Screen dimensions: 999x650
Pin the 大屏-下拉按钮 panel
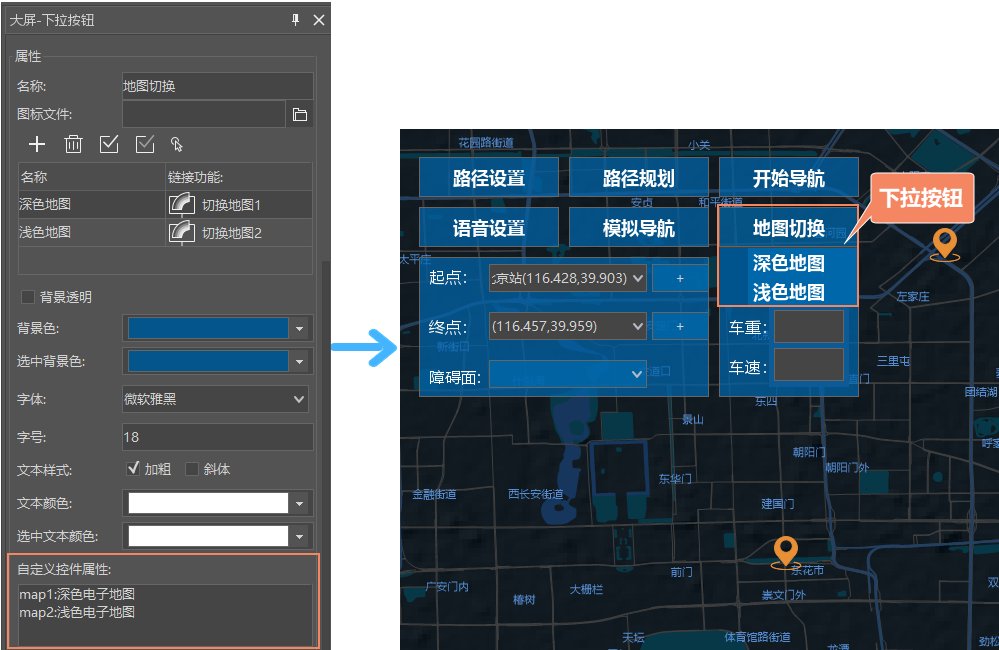click(x=296, y=20)
